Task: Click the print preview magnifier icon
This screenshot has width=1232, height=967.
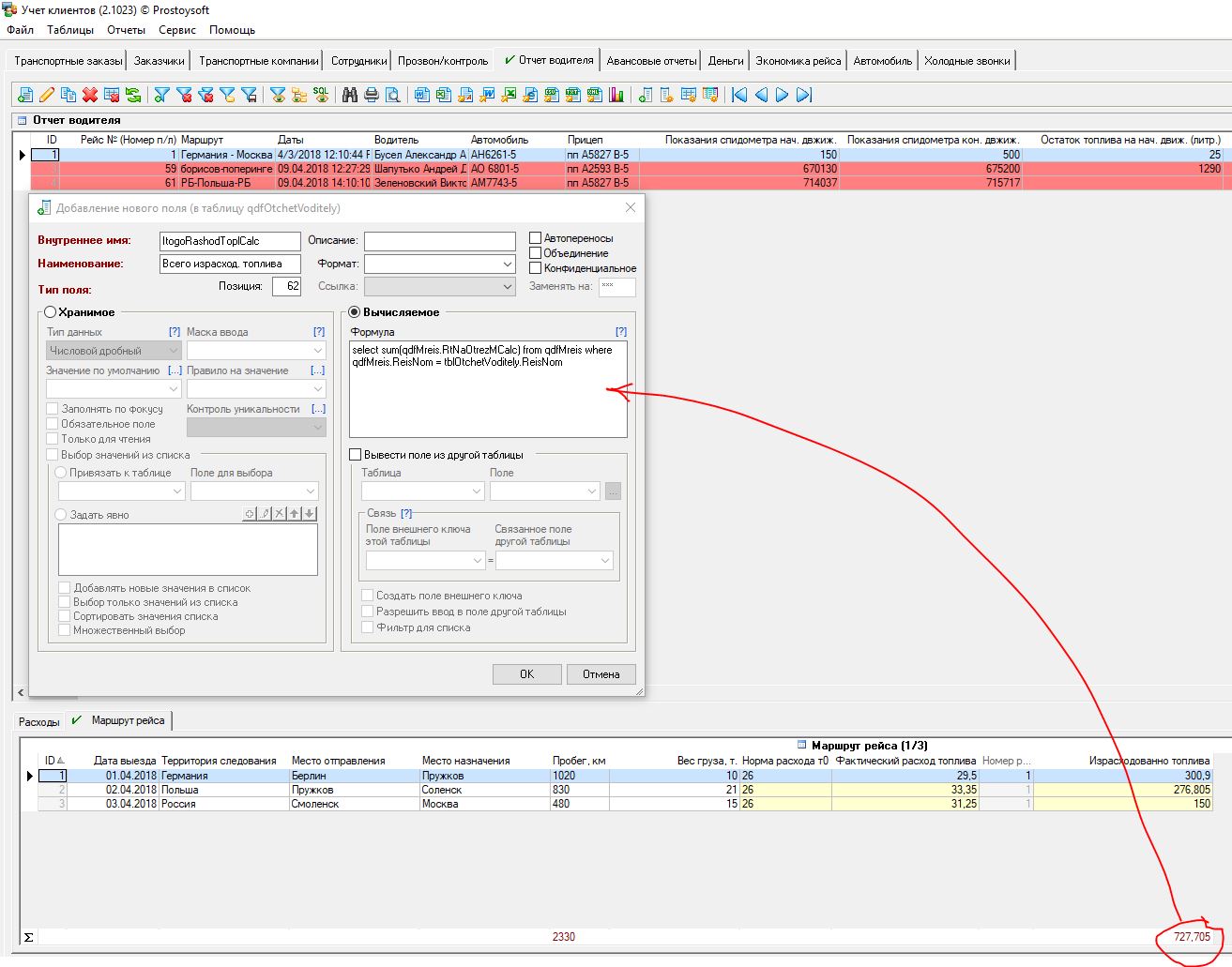Action: tap(393, 95)
